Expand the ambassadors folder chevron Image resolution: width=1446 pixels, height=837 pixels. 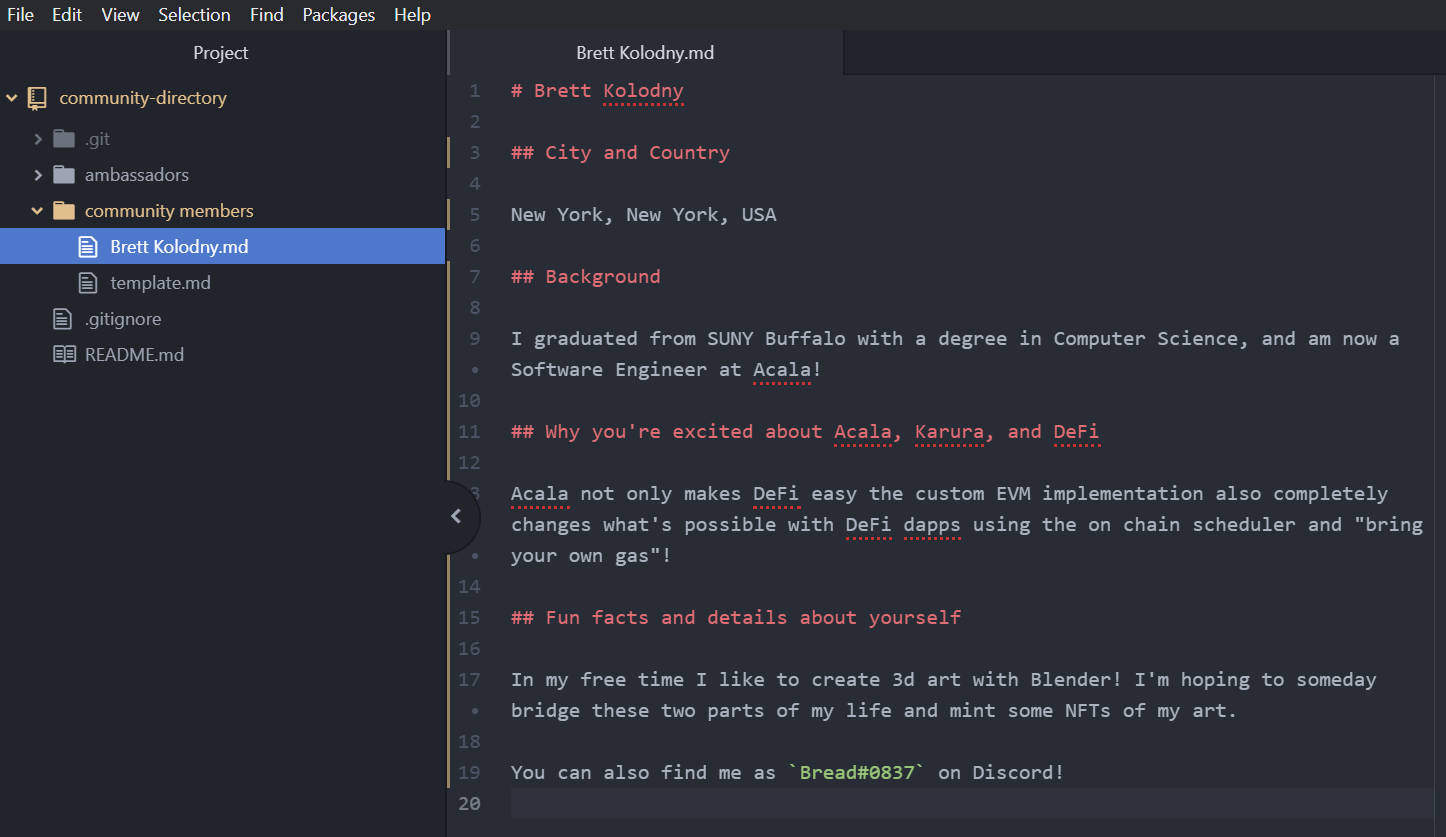tap(38, 175)
